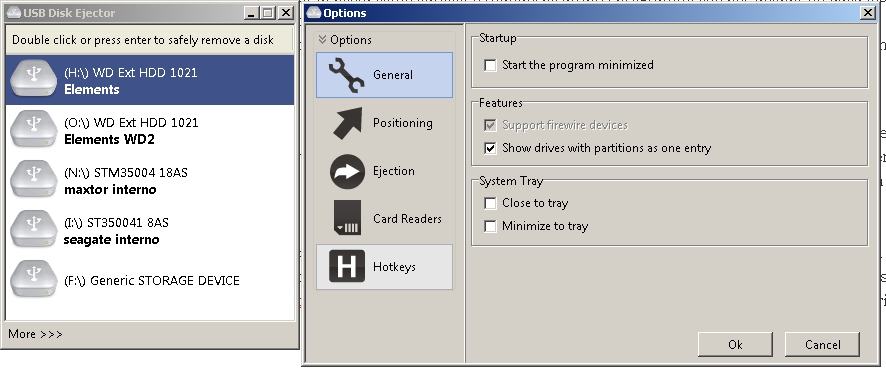
Task: Uncheck Show drives with partitions as one entry
Action: (490, 148)
